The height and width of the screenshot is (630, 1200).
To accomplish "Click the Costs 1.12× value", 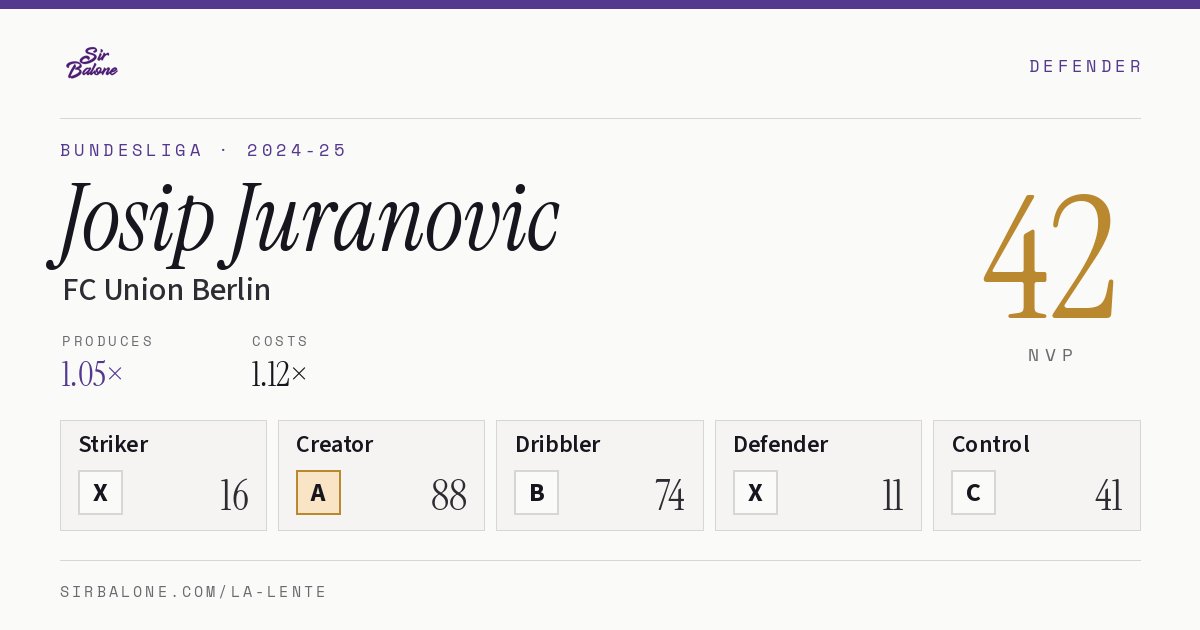I will click(x=279, y=374).
